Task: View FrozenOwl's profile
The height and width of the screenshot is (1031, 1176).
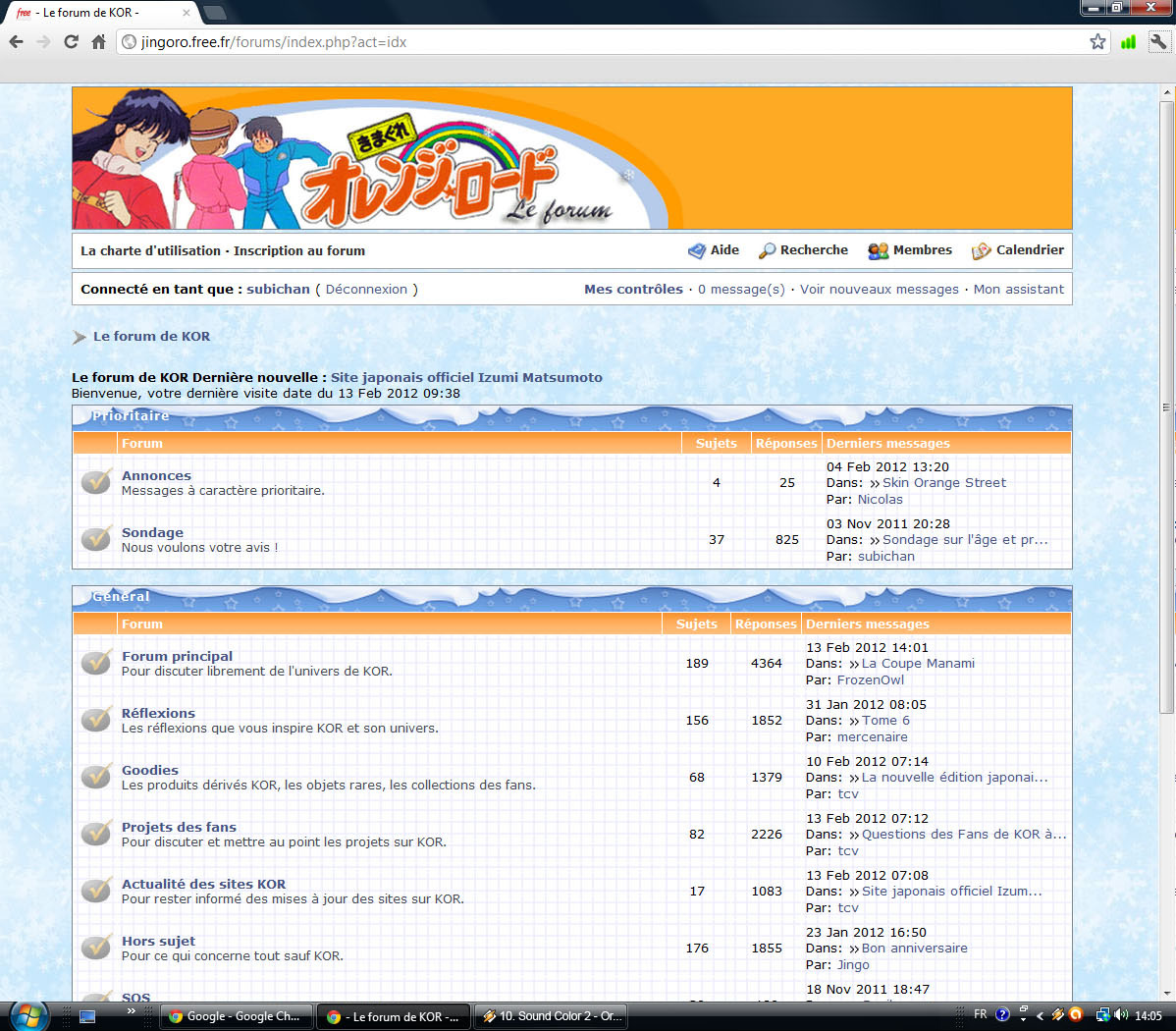Action: coord(870,679)
